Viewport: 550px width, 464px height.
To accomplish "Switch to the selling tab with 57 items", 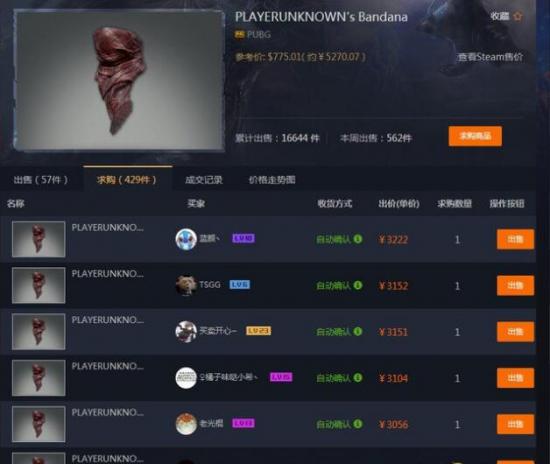I will click(41, 180).
